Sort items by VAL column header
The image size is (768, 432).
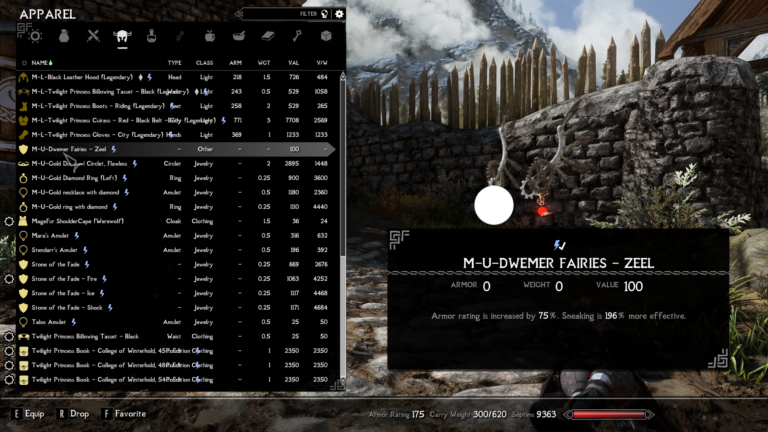[x=295, y=62]
